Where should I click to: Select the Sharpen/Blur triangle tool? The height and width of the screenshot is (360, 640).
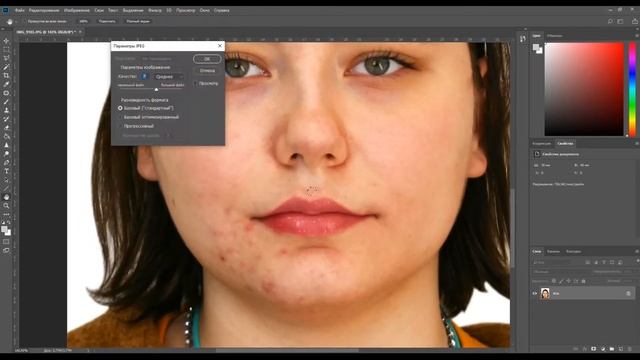(x=6, y=145)
